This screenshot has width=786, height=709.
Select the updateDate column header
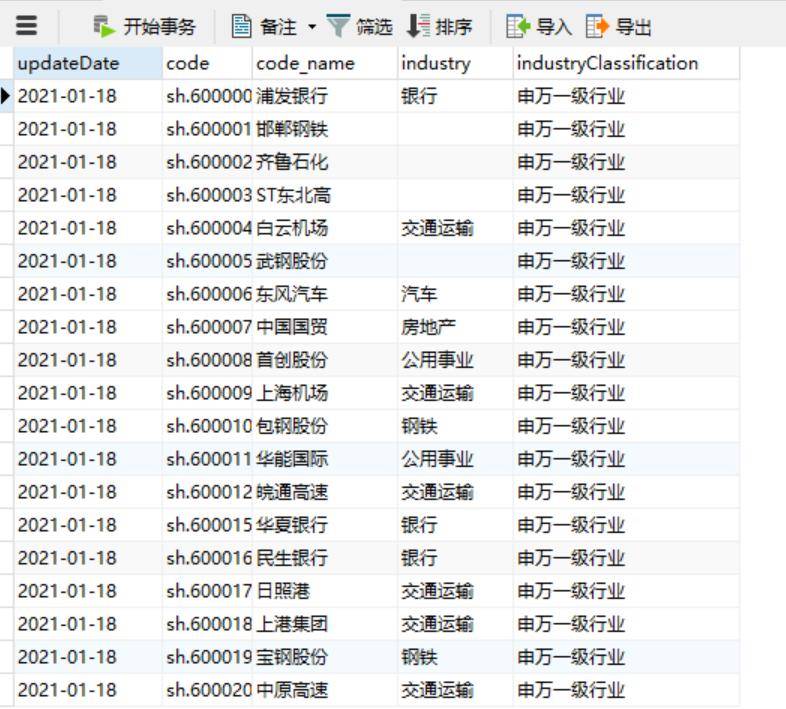point(88,63)
